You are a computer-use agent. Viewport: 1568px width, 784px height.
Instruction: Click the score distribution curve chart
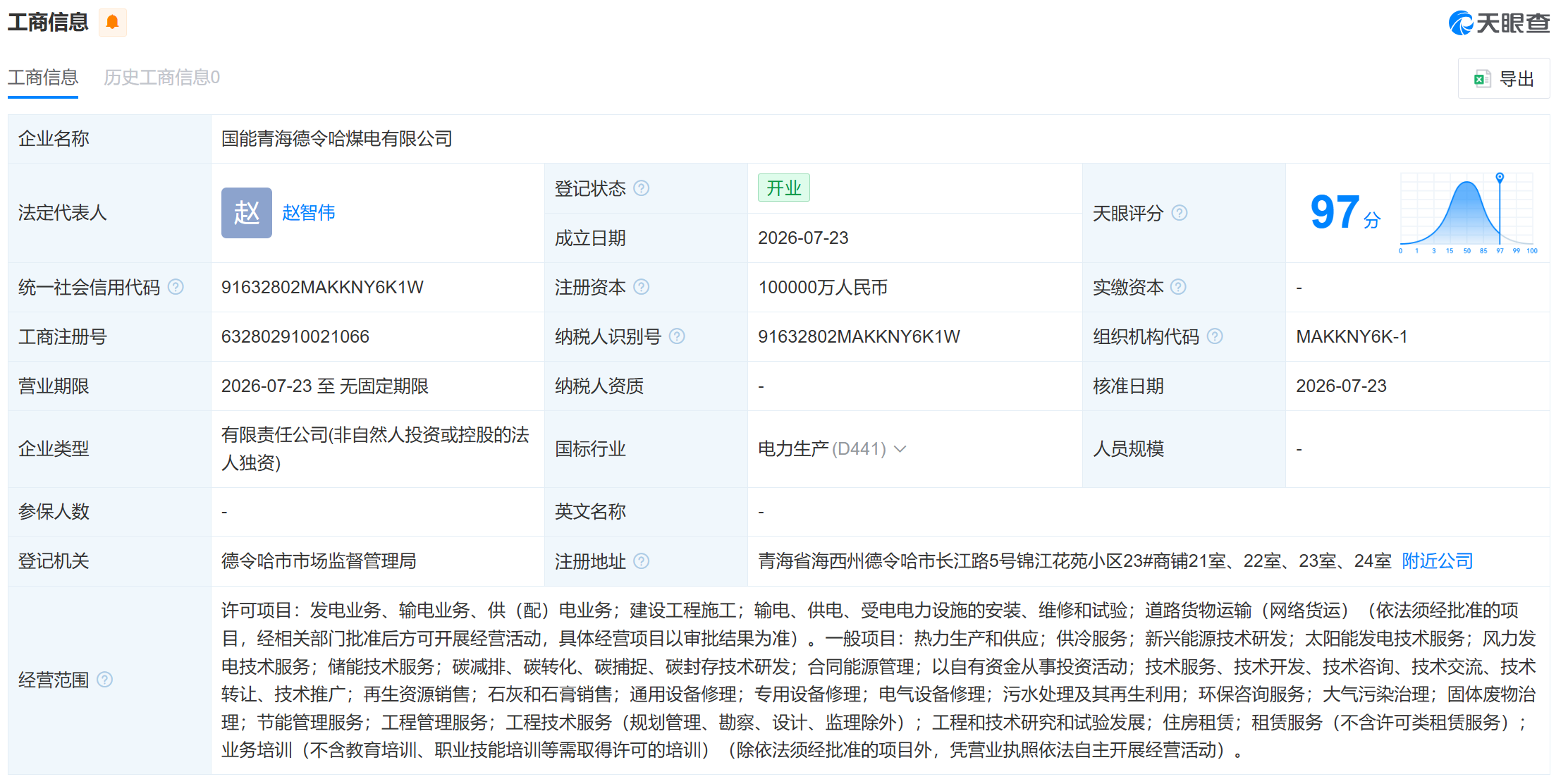pyautogui.click(x=1466, y=212)
